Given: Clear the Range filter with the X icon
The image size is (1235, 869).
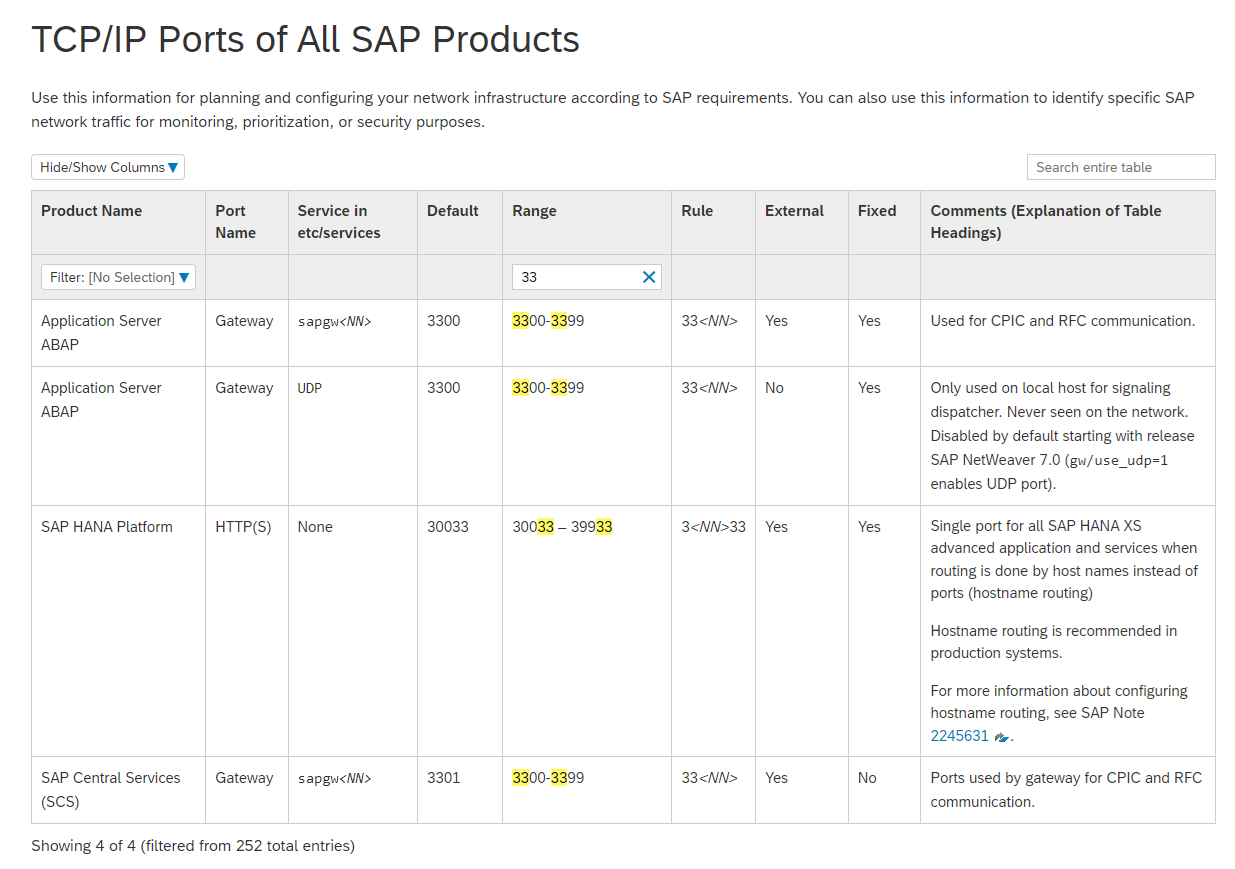Looking at the screenshot, I should point(649,277).
